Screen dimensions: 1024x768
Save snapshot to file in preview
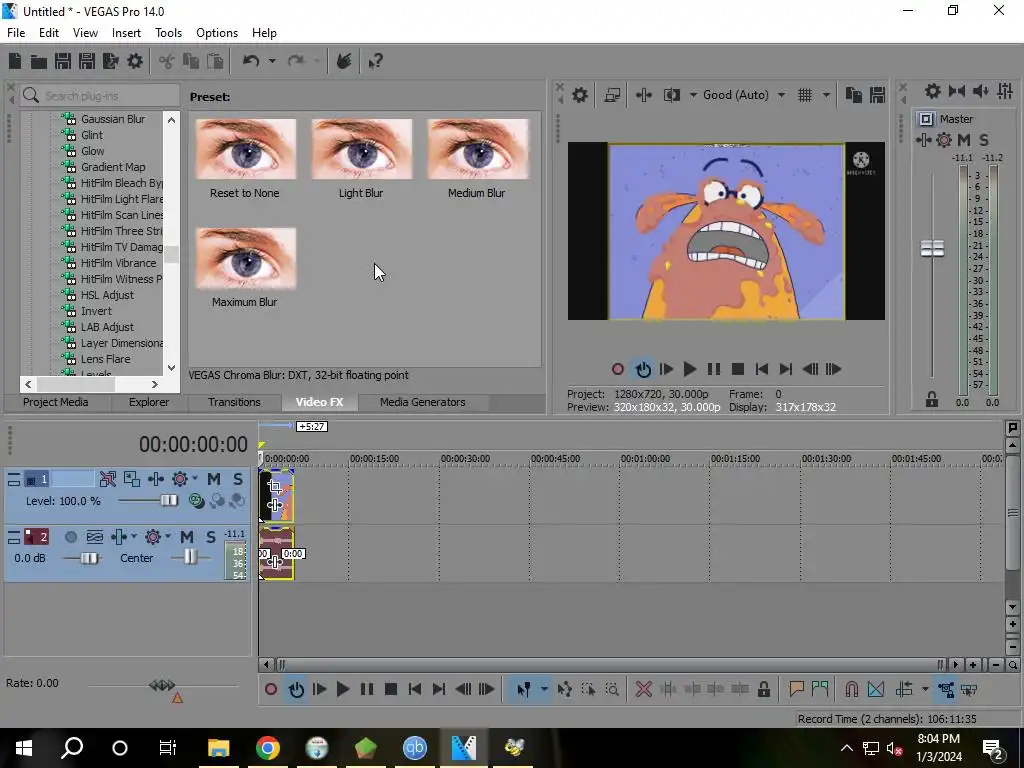click(x=877, y=95)
